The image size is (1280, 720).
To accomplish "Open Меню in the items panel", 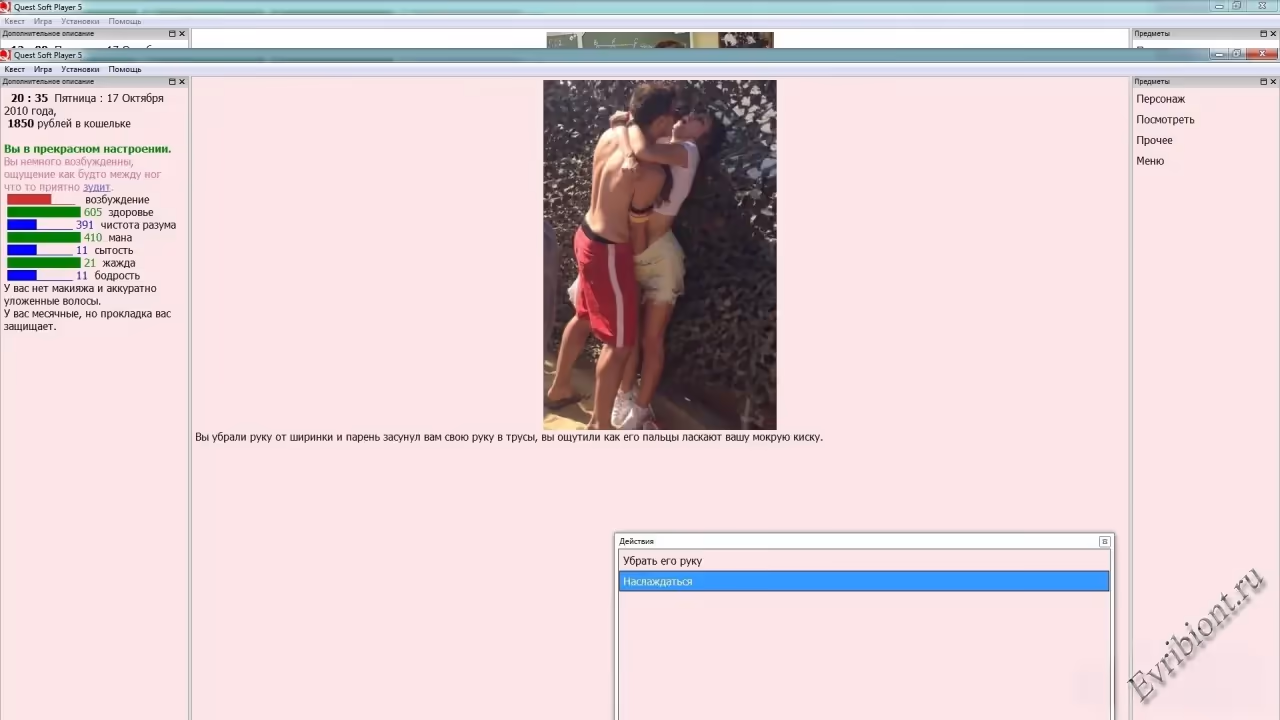I will coord(1150,161).
